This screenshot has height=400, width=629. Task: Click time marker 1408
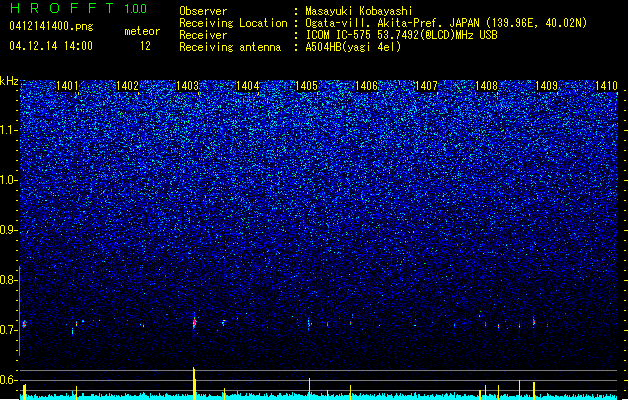coord(486,86)
